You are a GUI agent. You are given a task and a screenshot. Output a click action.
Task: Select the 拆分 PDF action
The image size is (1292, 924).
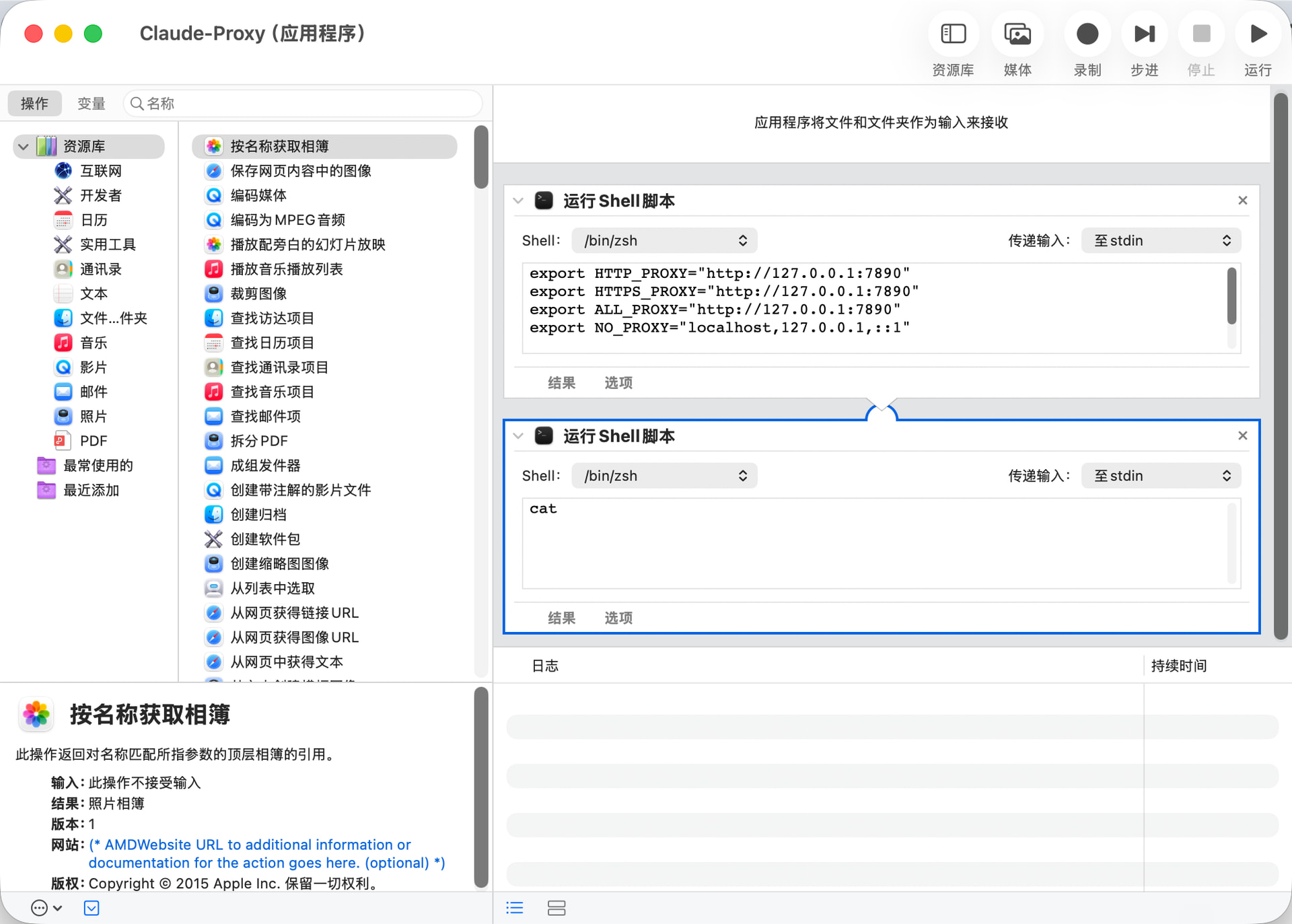tap(325, 441)
